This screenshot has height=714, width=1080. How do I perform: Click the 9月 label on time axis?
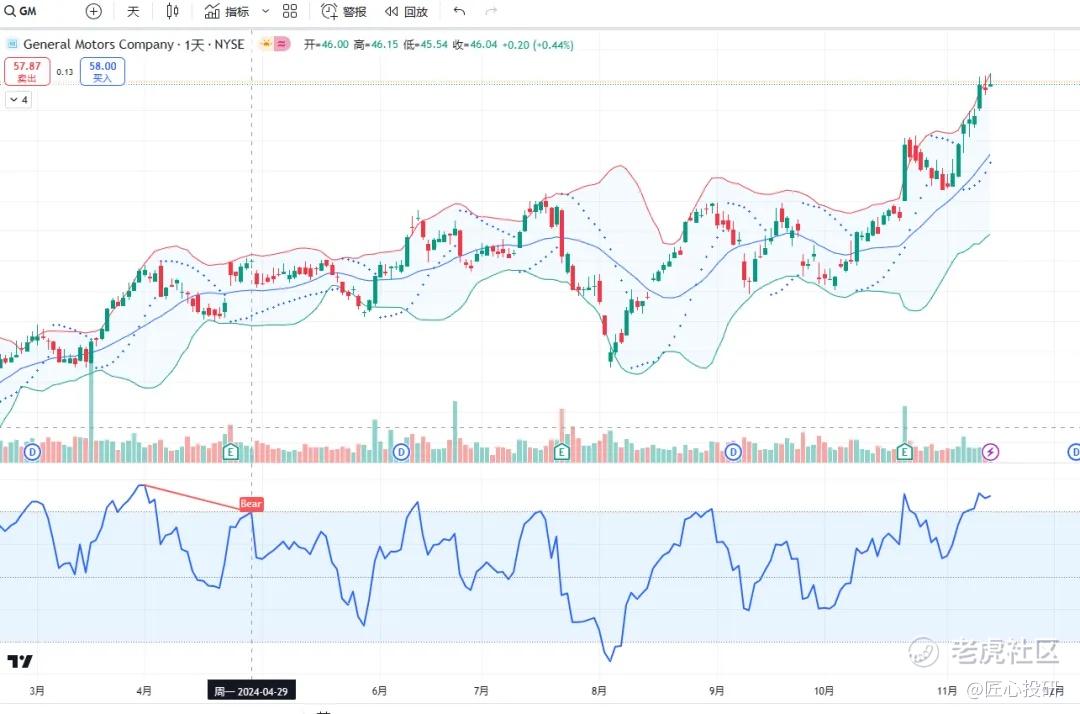click(x=716, y=691)
